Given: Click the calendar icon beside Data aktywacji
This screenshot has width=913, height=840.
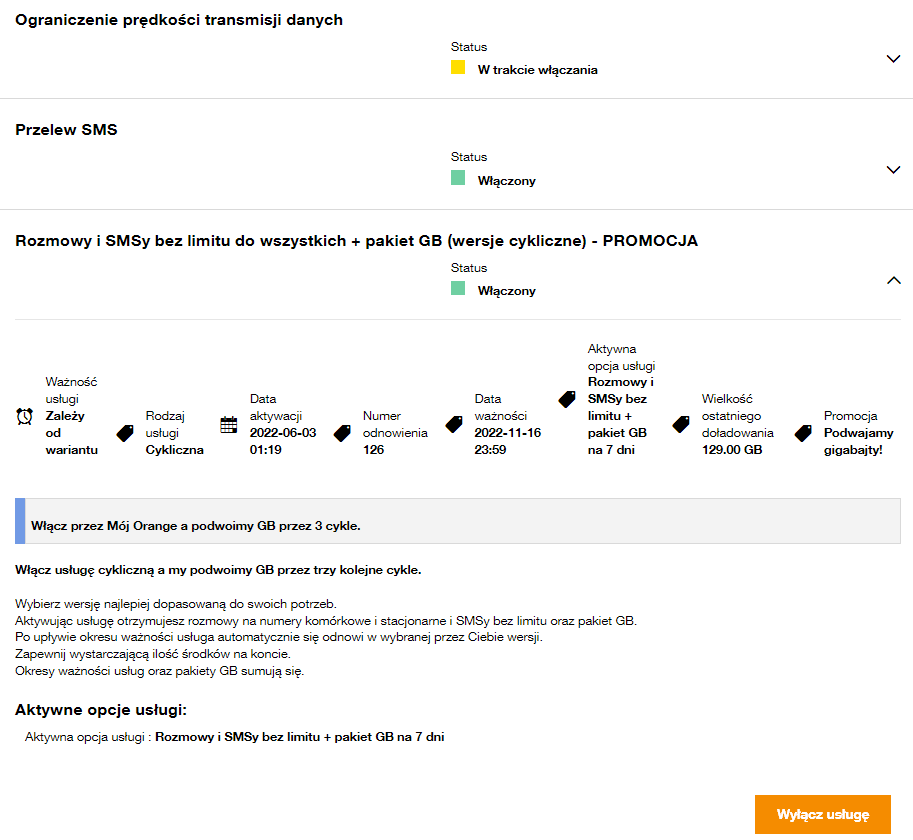Looking at the screenshot, I should [229, 424].
